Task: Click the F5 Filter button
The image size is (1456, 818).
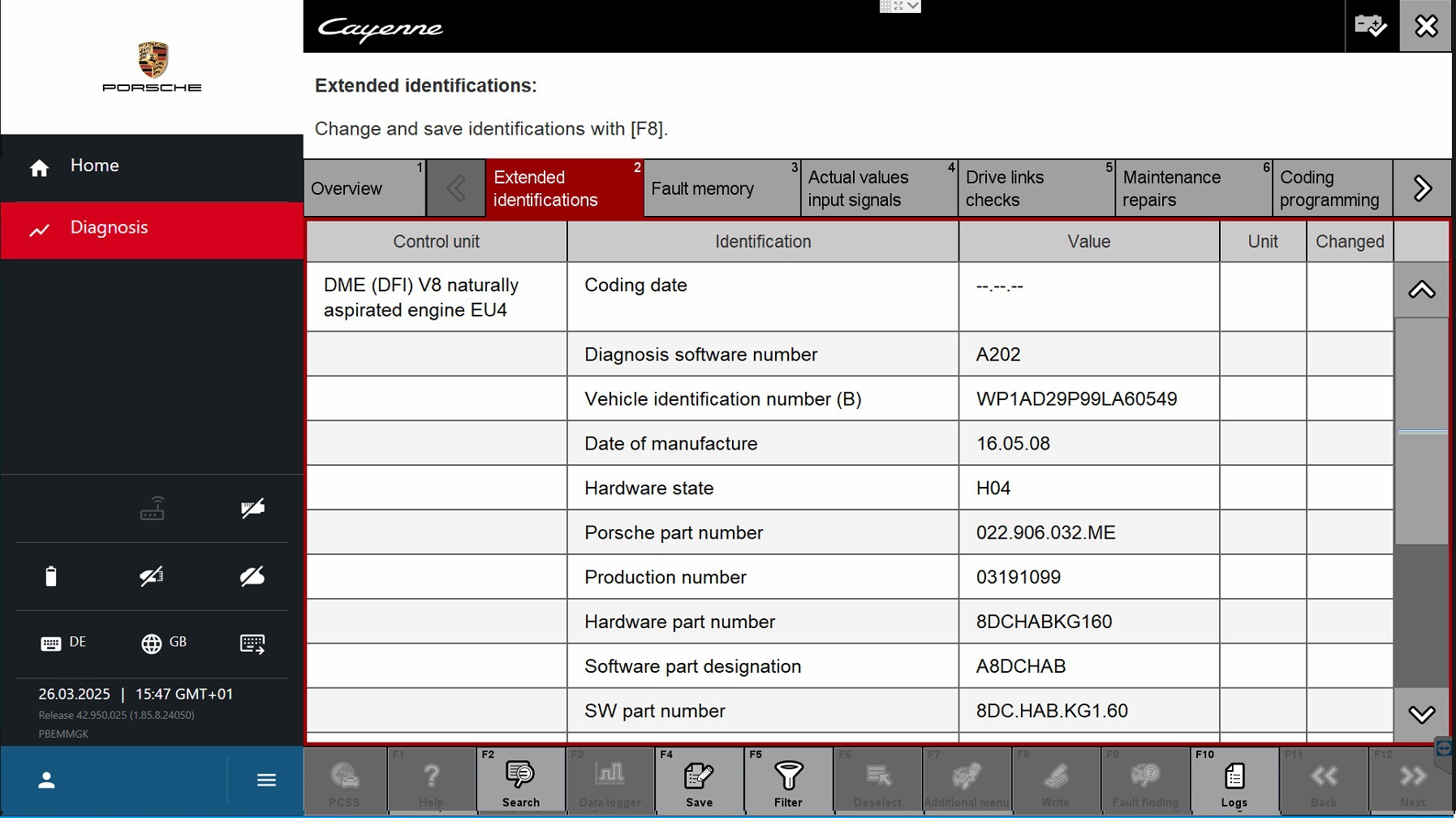Action: [788, 781]
